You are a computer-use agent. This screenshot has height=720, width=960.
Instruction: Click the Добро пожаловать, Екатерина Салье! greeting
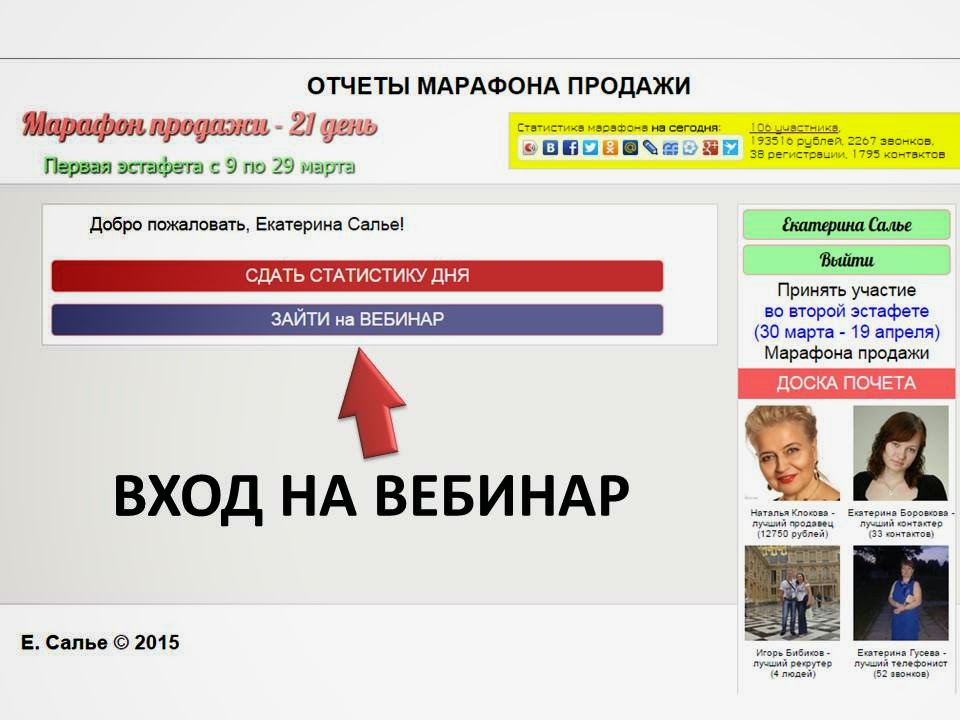coord(247,225)
